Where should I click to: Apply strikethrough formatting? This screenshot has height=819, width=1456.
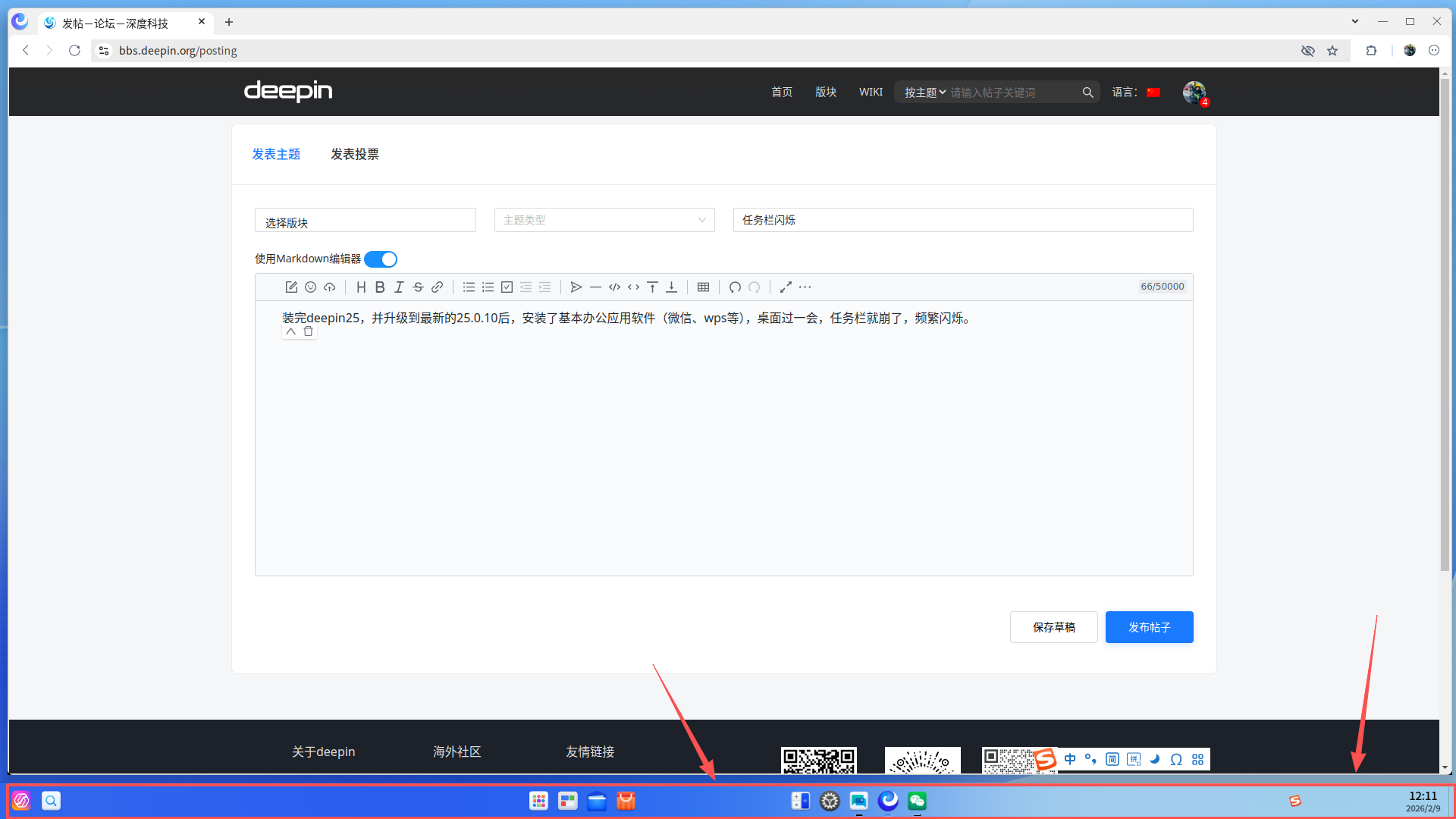[x=418, y=287]
